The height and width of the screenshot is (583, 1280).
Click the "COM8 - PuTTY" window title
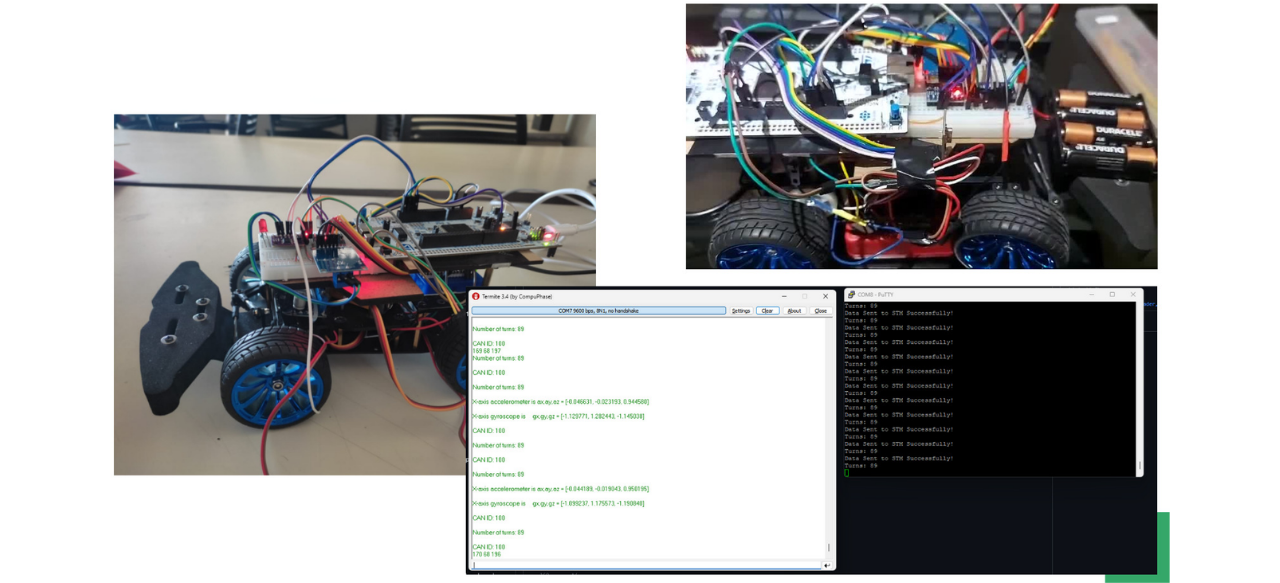coord(873,294)
